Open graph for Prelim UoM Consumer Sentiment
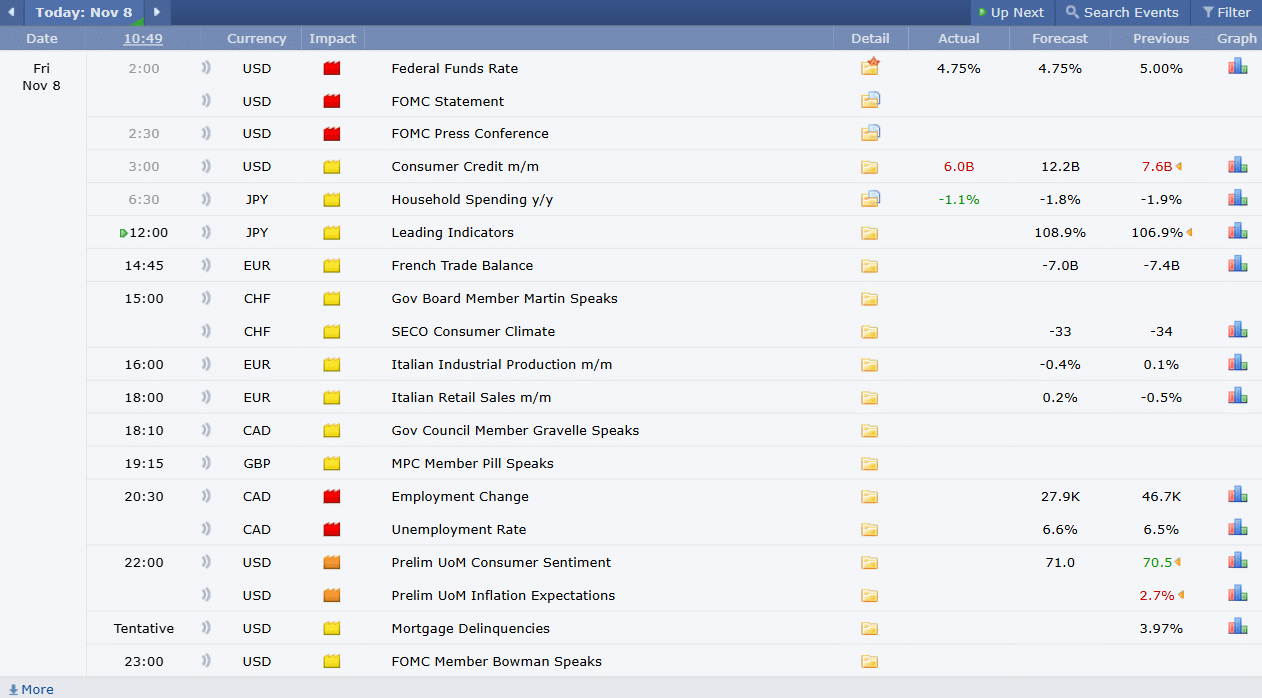Image resolution: width=1262 pixels, height=698 pixels. coord(1238,561)
